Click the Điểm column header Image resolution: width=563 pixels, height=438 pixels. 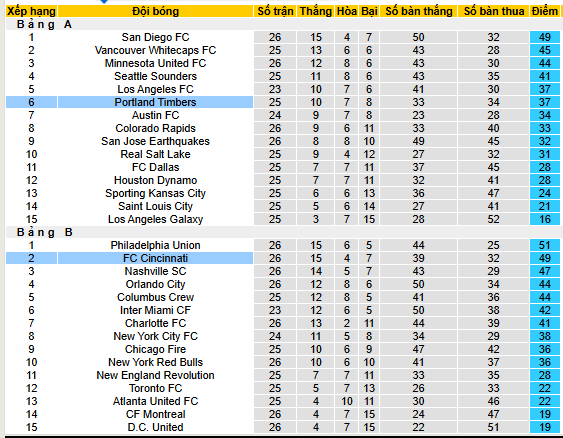click(545, 11)
